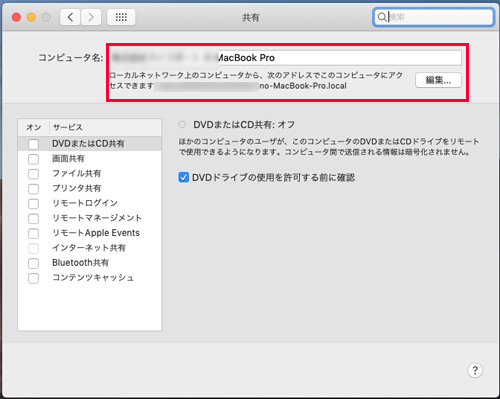Select the リモートログイン service row
The width and height of the screenshot is (500, 399).
point(90,203)
